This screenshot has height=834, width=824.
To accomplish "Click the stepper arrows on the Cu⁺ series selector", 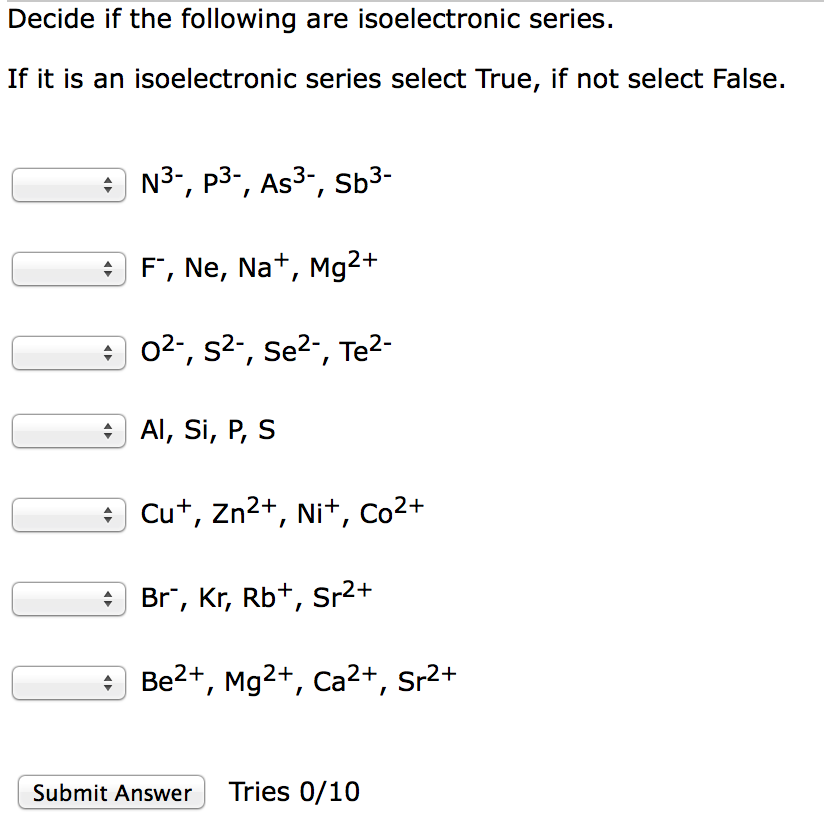I will click(x=108, y=514).
